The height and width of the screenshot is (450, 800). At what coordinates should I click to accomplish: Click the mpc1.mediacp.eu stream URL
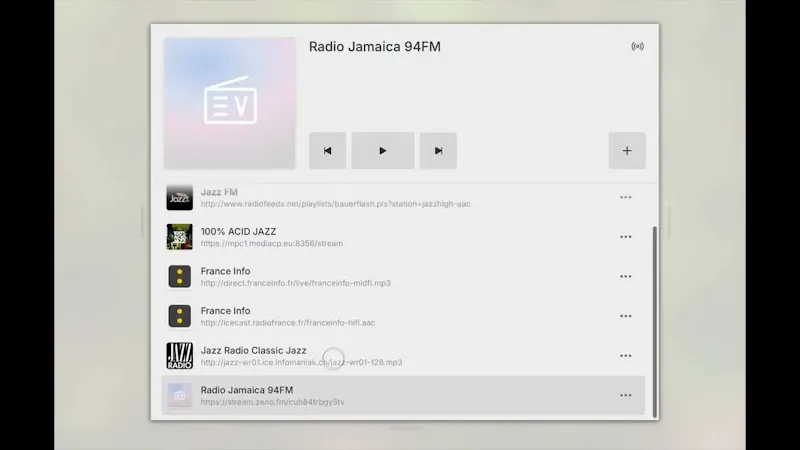pyautogui.click(x=271, y=243)
